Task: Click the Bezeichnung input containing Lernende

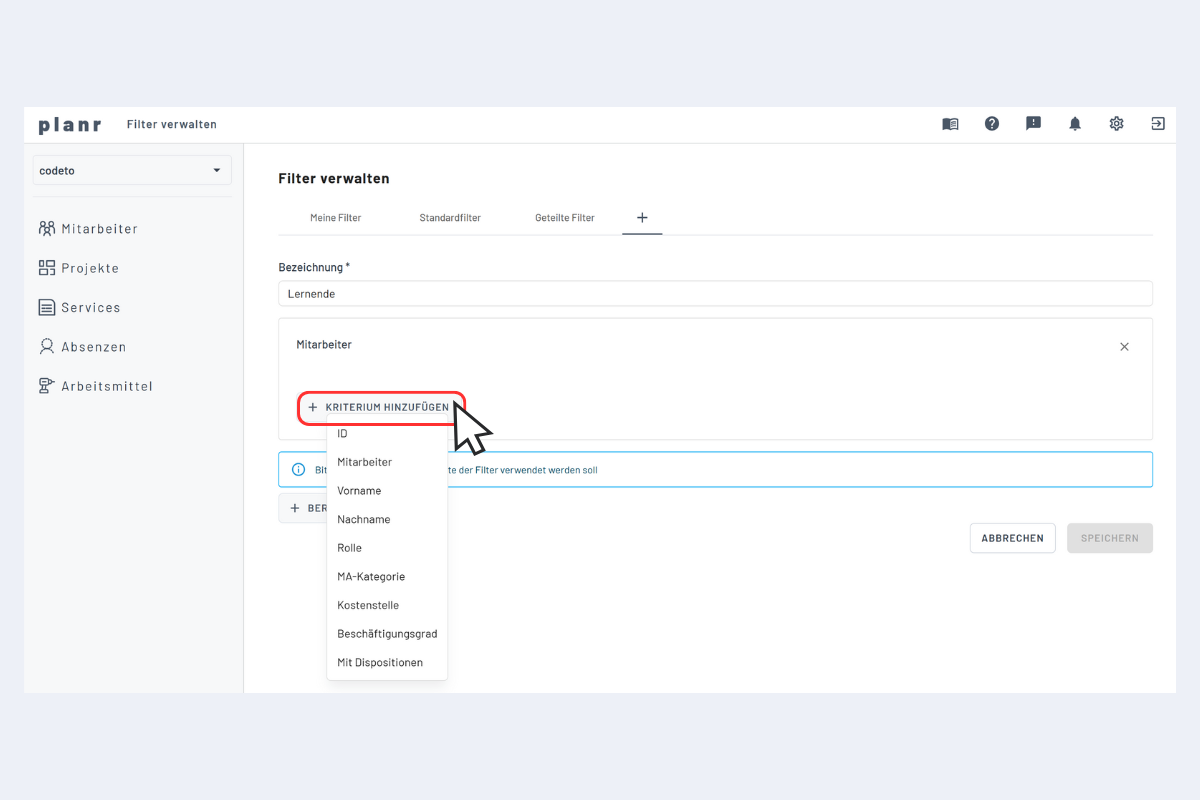Action: coord(715,293)
